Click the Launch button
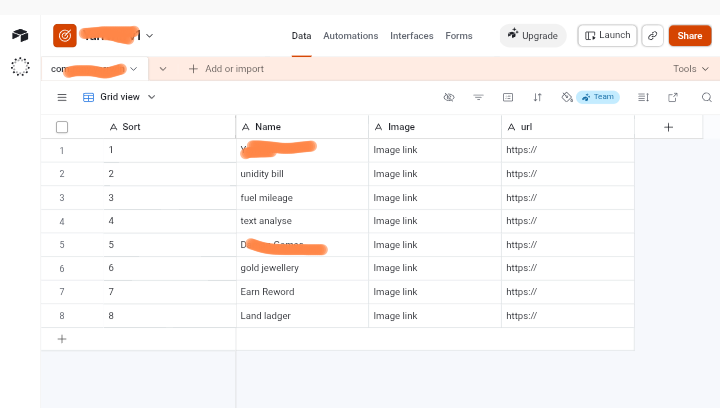This screenshot has width=720, height=408. coord(607,35)
